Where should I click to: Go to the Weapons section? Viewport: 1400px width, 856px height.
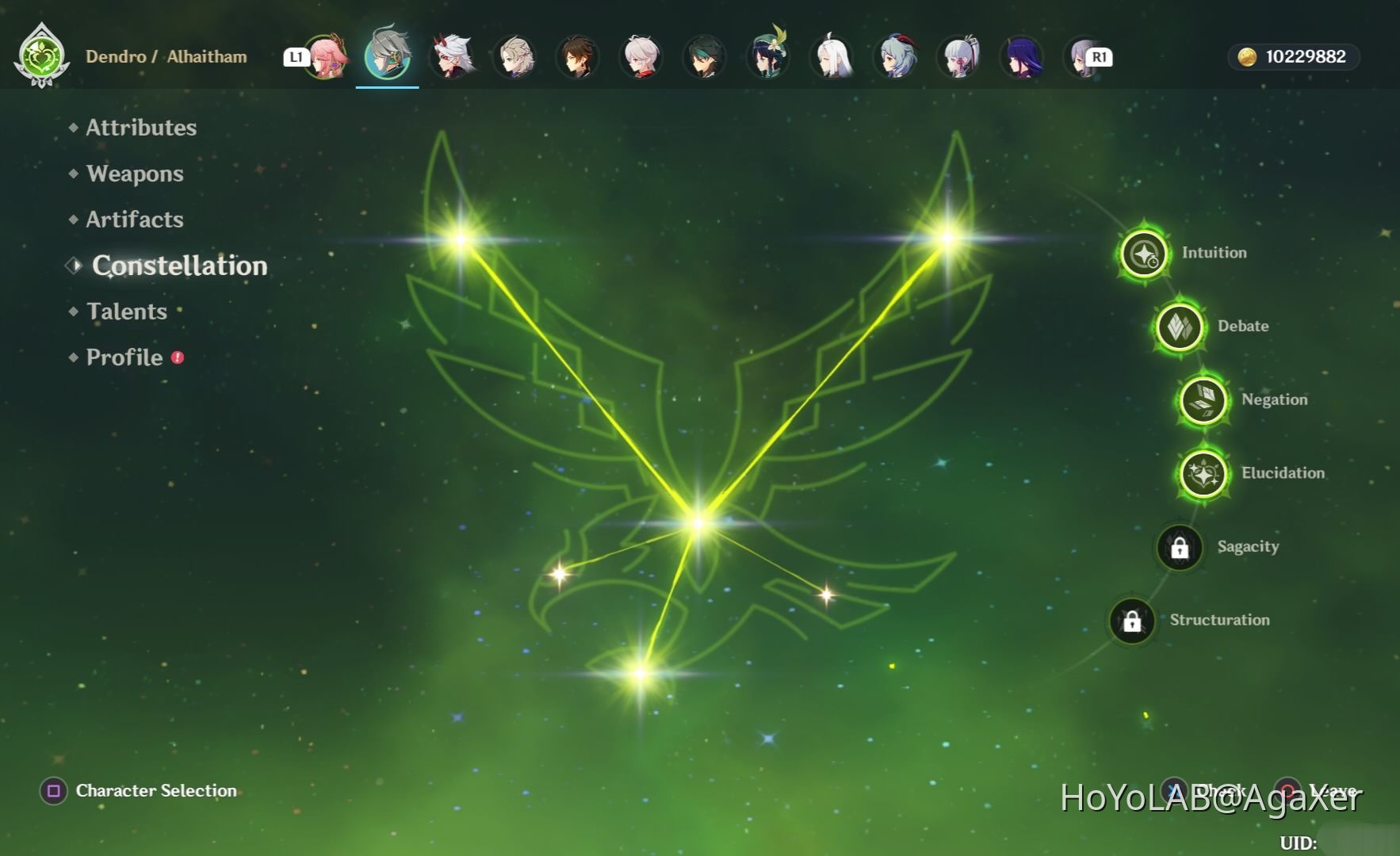pos(134,174)
